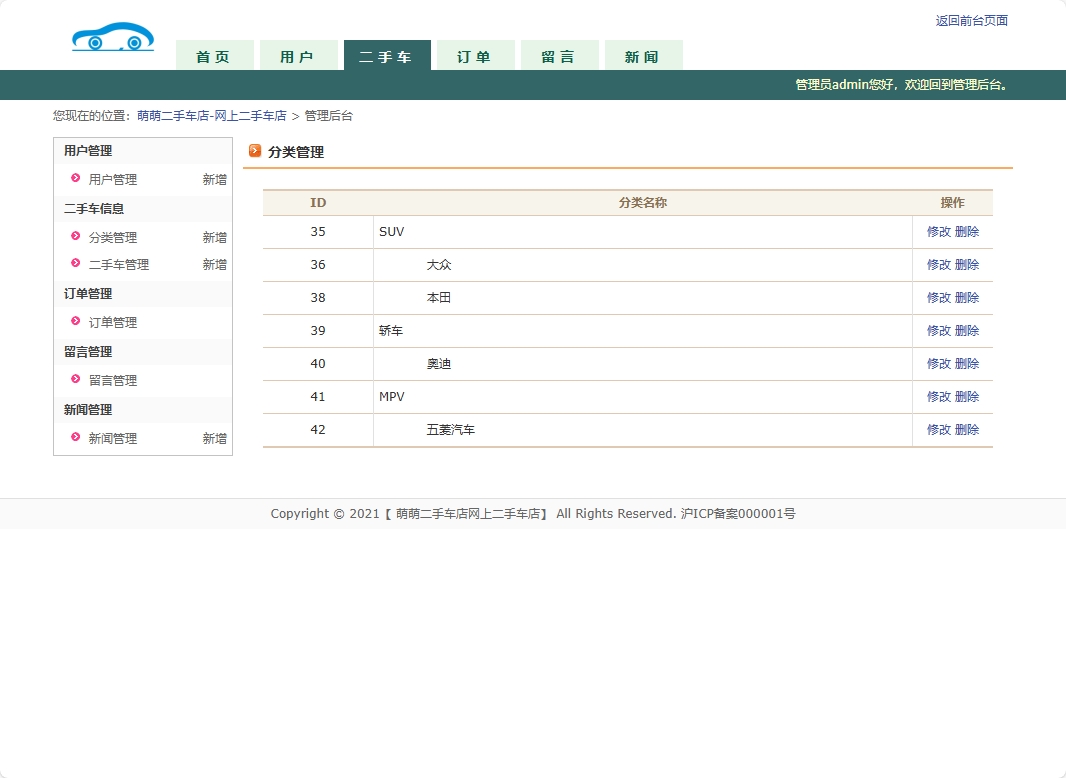Screen dimensions: 1066x778
Task: Click 新增 next to 二手车管理
Action: (x=214, y=265)
